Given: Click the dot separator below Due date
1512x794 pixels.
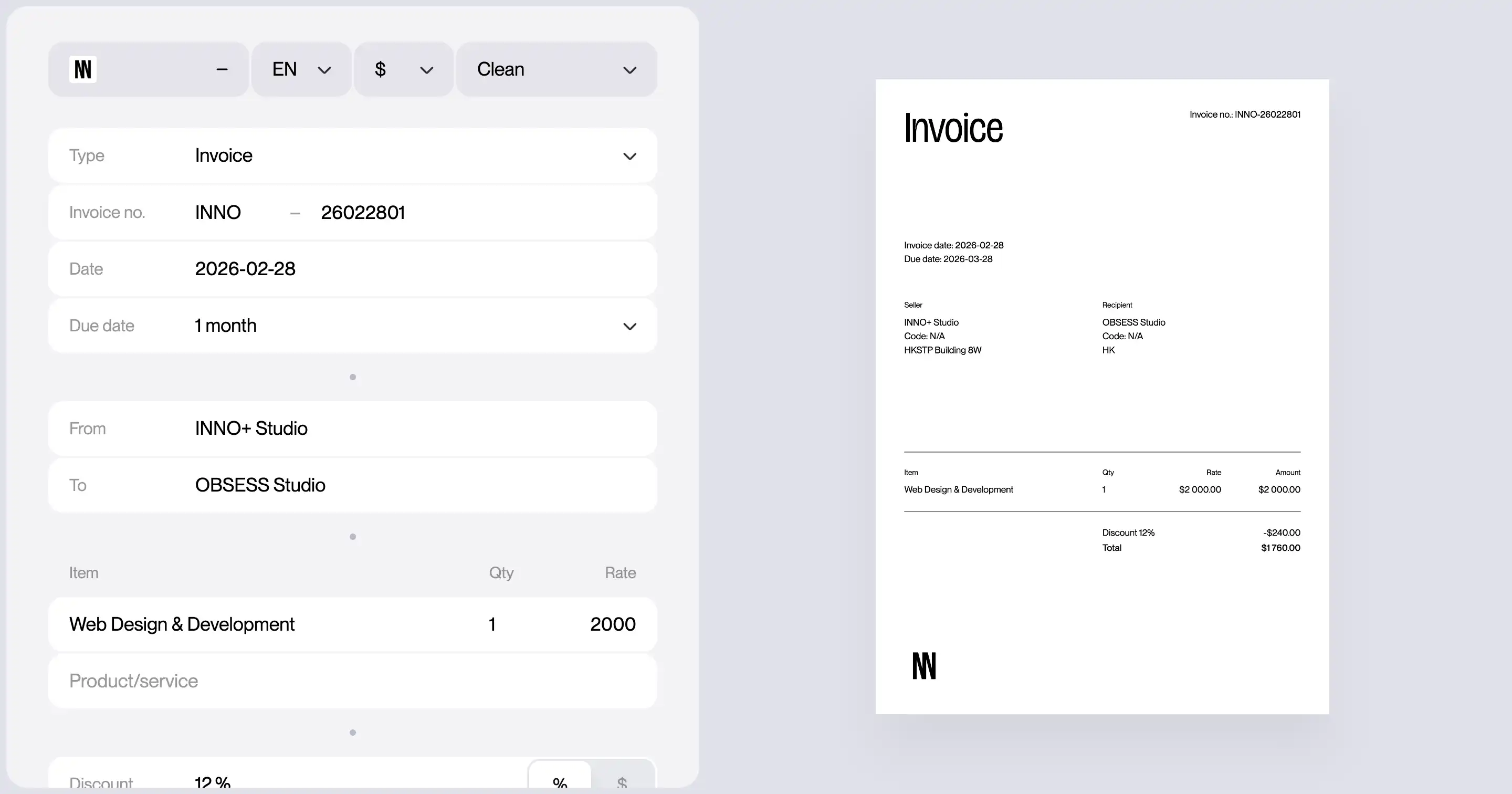Looking at the screenshot, I should point(353,377).
